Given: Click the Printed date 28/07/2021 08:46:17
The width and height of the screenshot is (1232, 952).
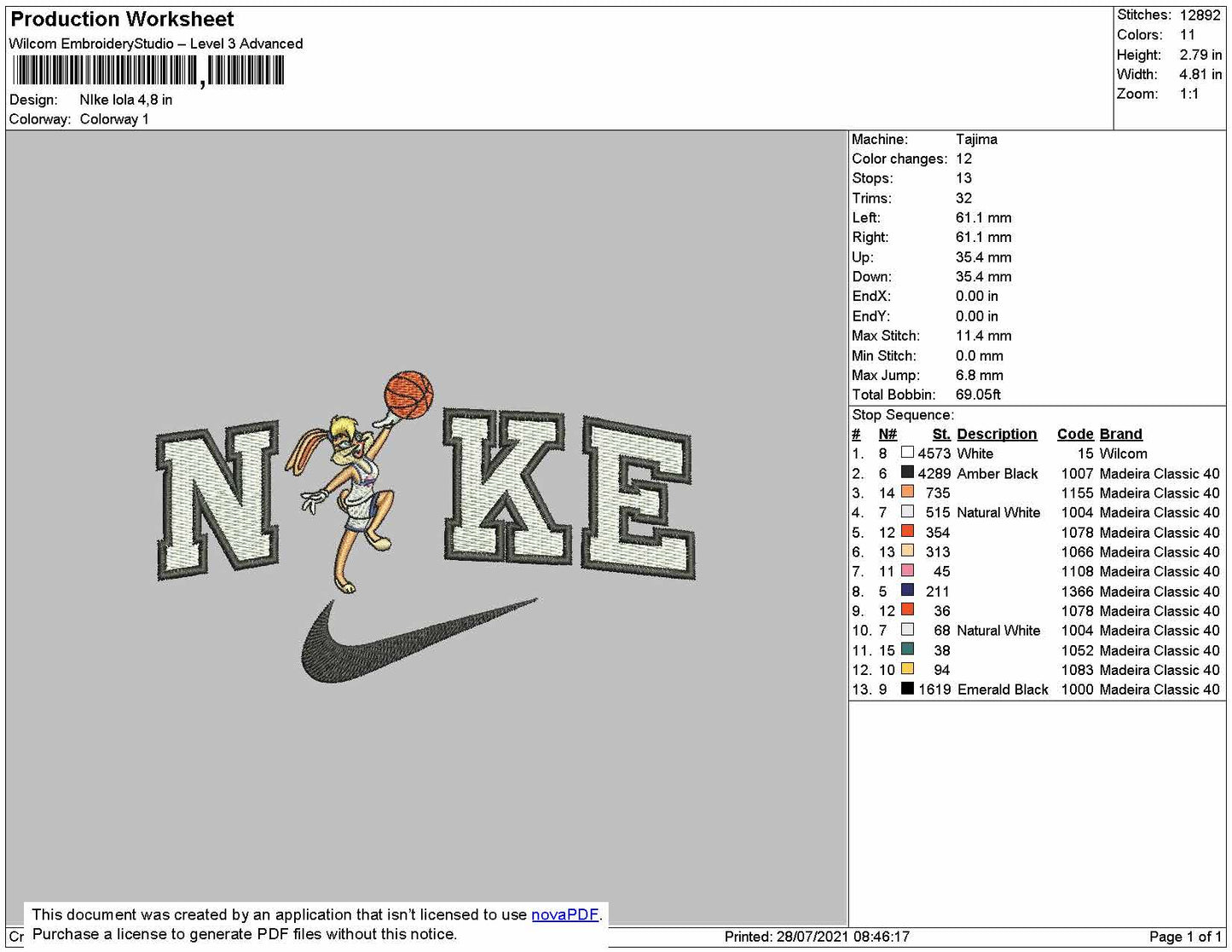Looking at the screenshot, I should click(x=817, y=937).
